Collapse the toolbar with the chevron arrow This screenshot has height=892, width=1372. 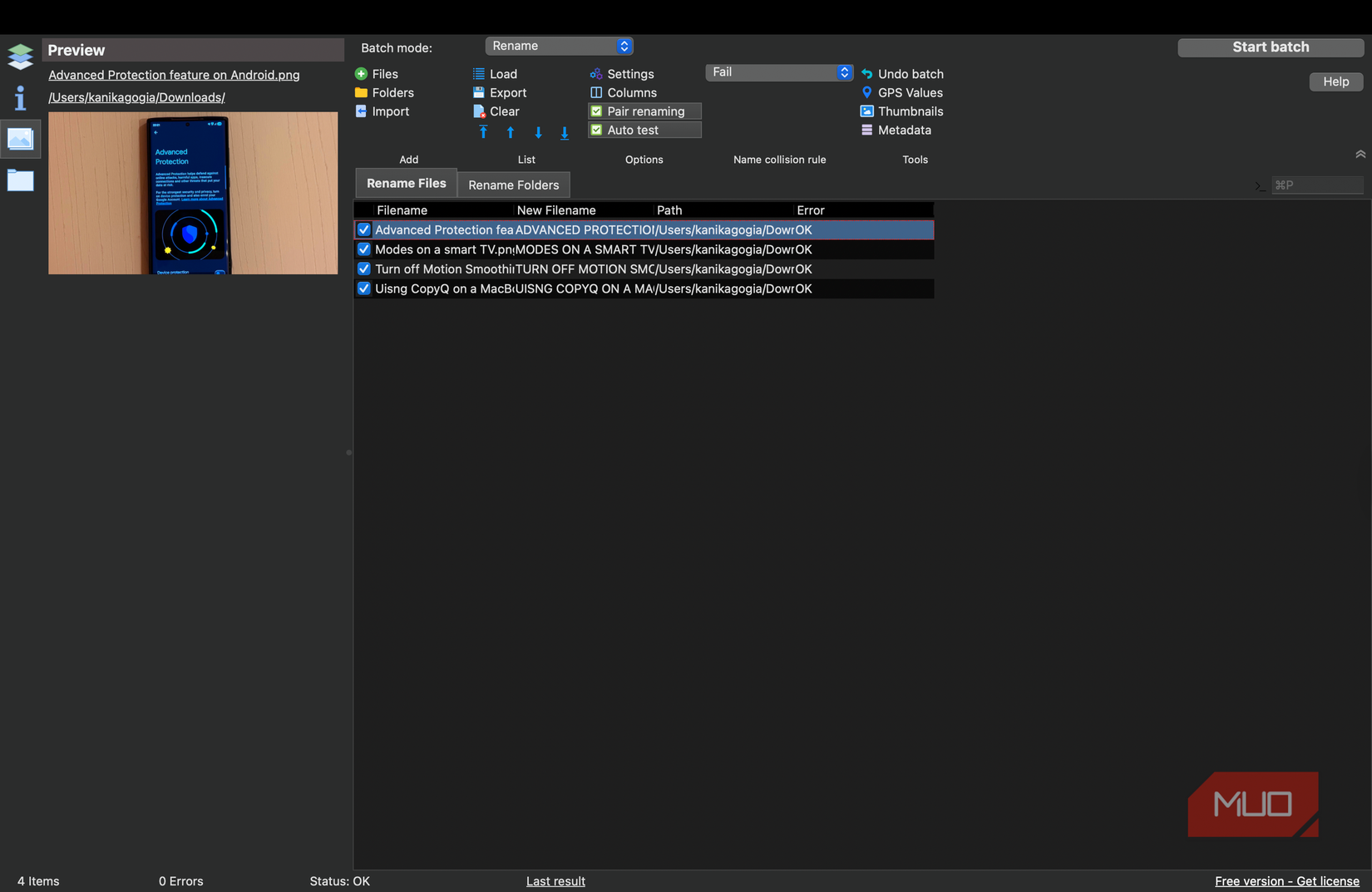click(x=1360, y=155)
